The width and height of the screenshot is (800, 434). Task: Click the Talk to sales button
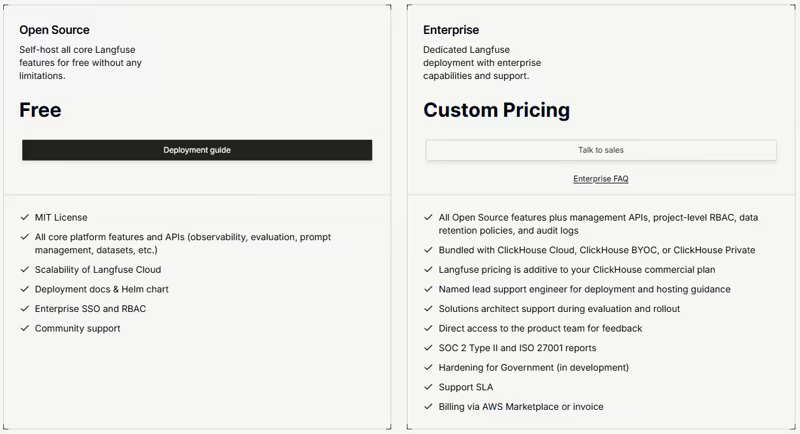click(601, 150)
